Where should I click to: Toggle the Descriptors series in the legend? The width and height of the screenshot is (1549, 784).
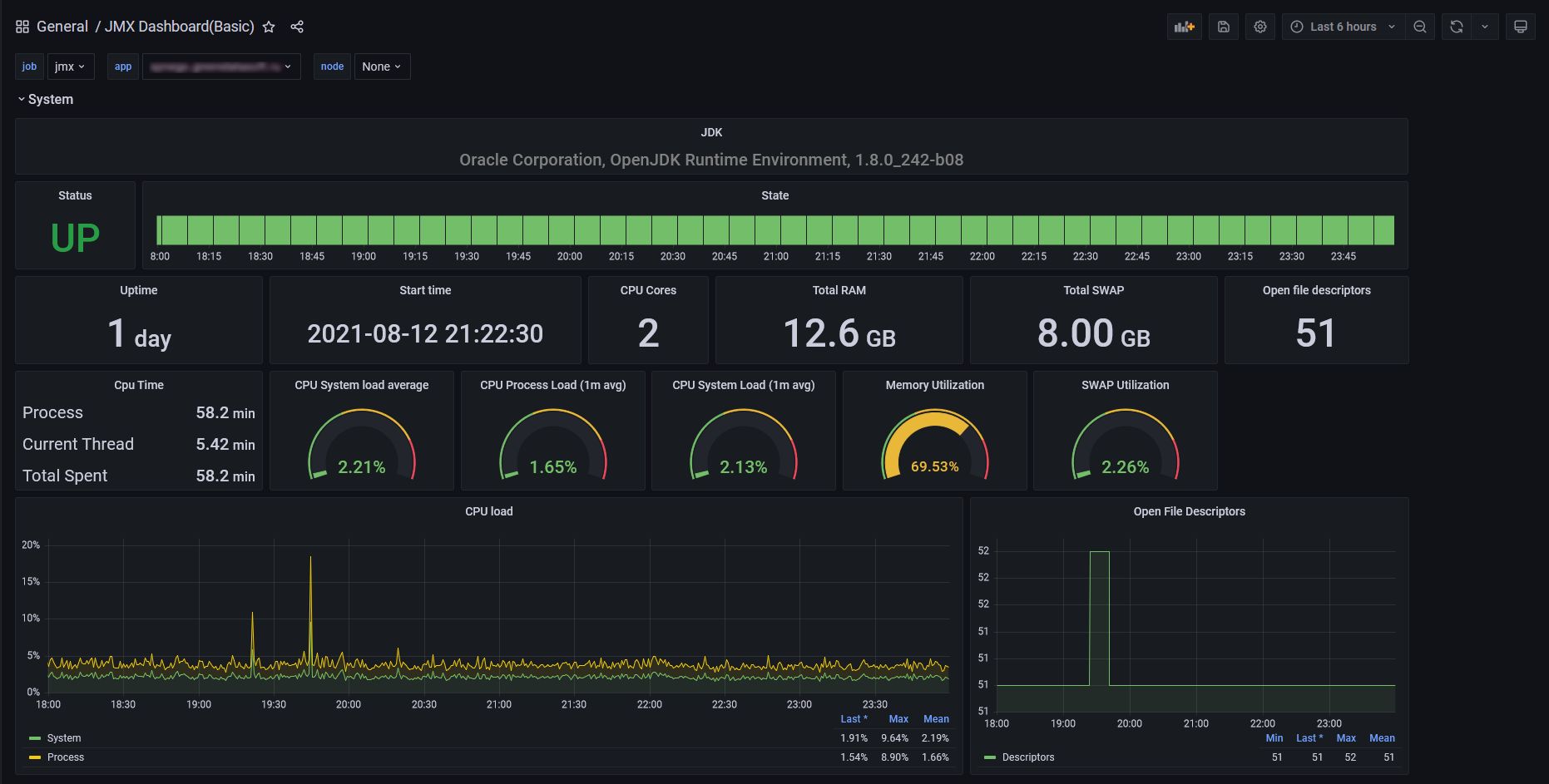1027,757
